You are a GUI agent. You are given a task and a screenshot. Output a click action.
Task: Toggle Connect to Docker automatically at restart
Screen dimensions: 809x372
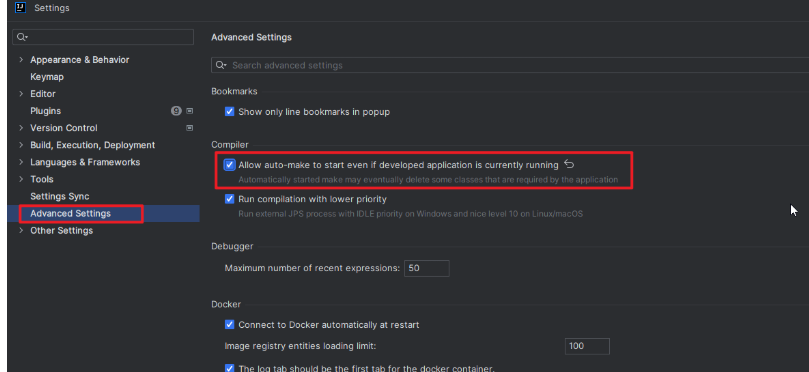(x=230, y=325)
